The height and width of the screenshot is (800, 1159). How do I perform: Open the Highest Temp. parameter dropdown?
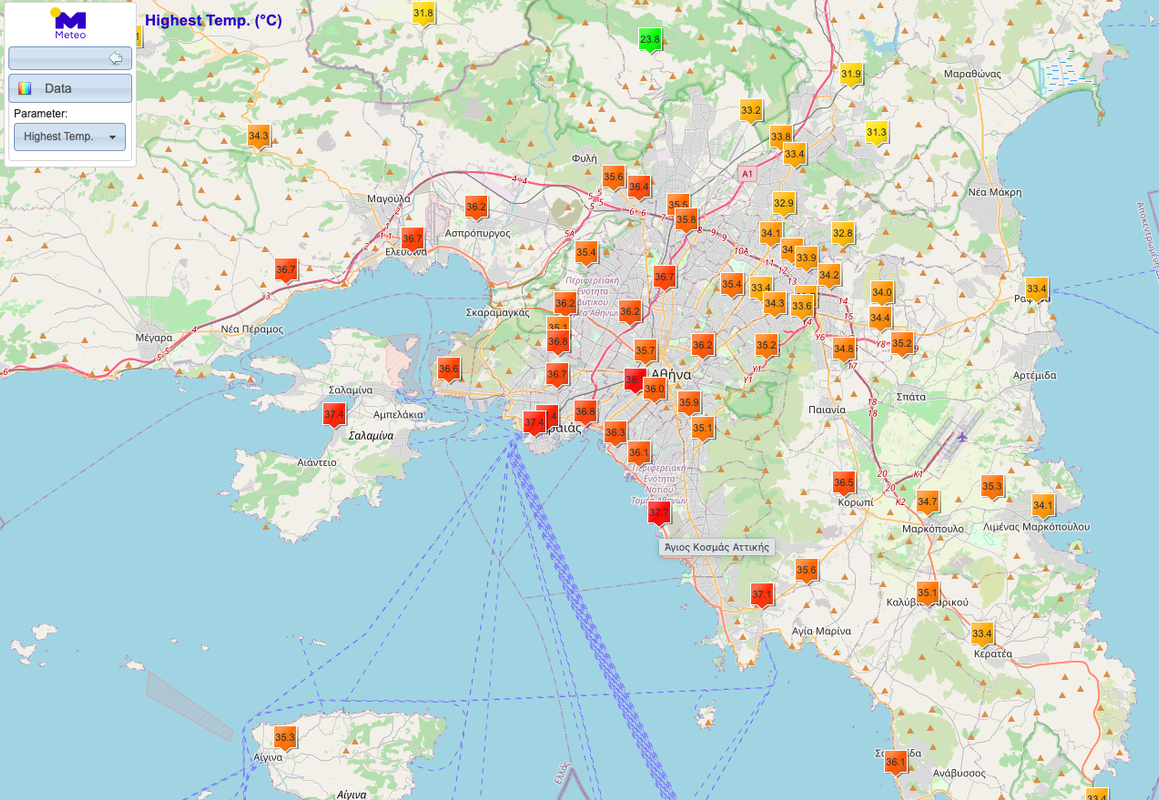tap(69, 137)
